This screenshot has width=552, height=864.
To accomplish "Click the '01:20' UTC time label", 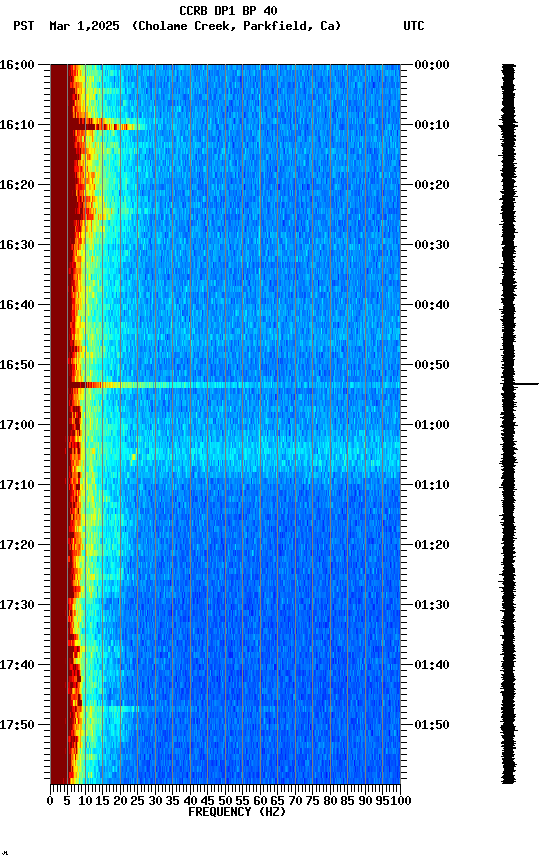I will pyautogui.click(x=432, y=545).
